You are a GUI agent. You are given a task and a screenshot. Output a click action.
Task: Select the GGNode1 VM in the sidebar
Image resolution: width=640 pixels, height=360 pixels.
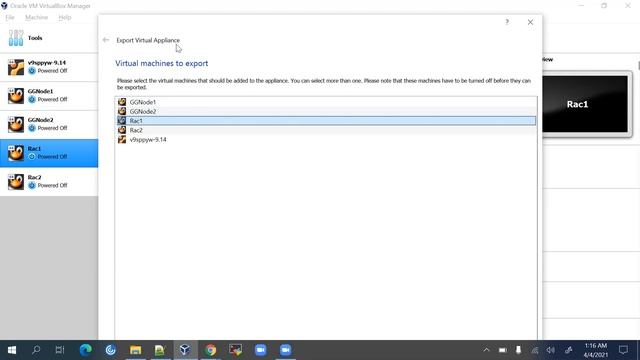(x=49, y=96)
